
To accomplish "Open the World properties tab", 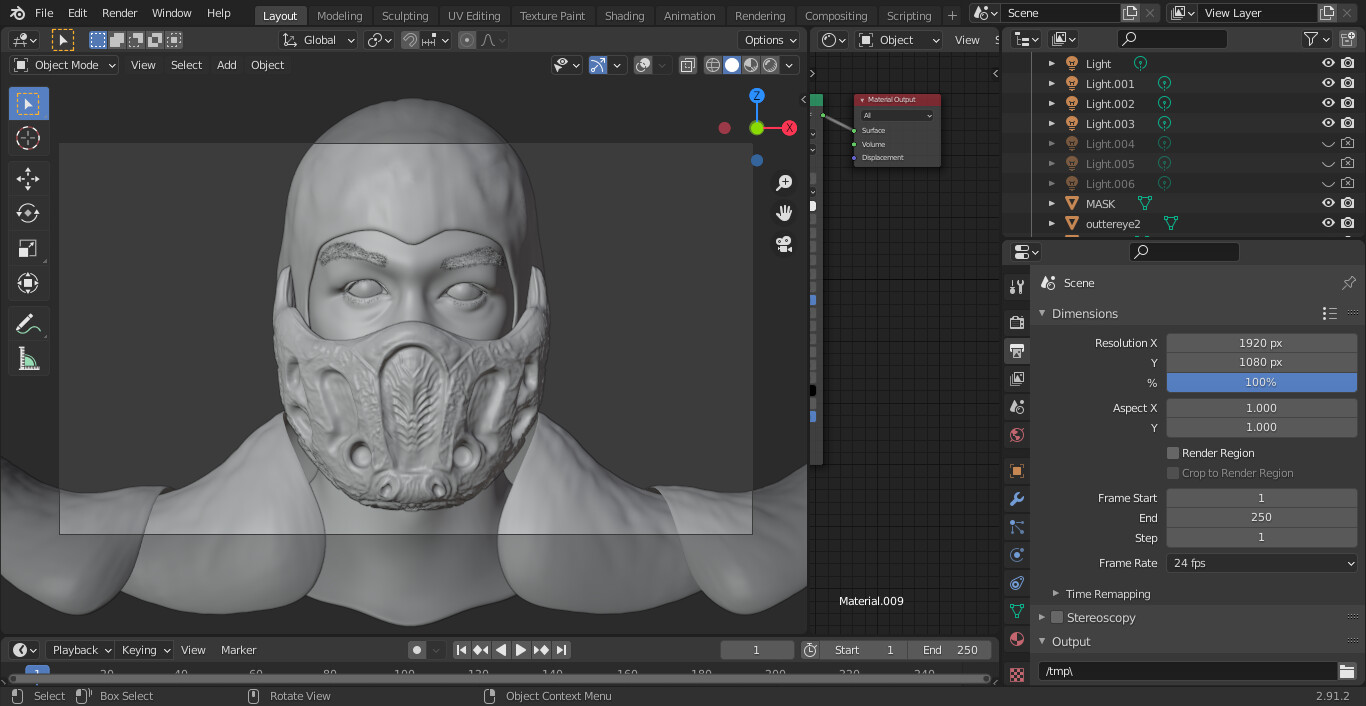I will pos(1017,434).
